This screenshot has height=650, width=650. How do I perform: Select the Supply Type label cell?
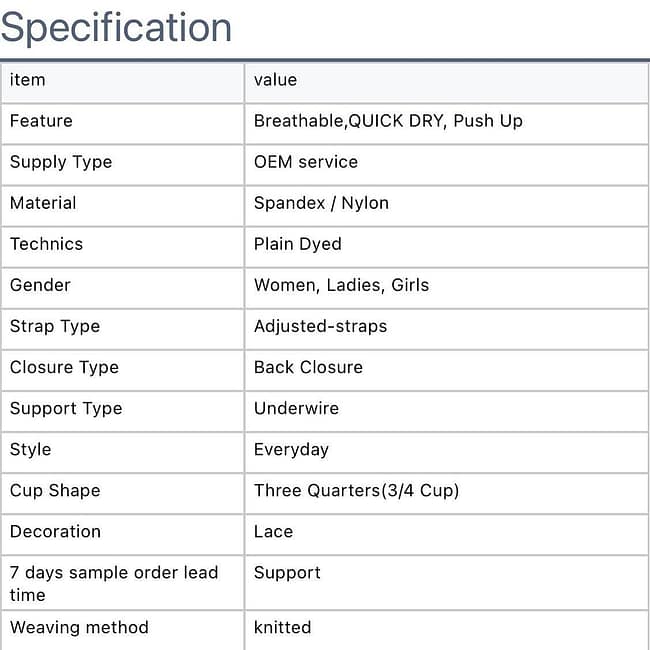tap(61, 162)
